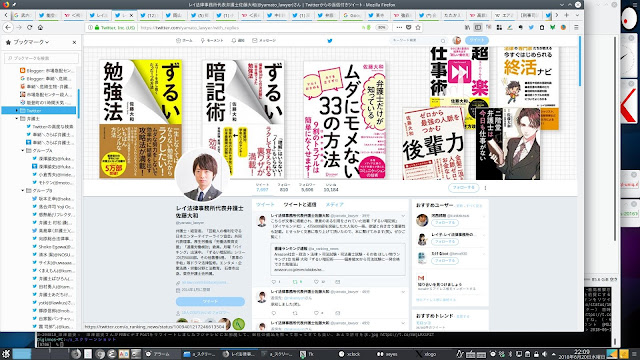Select the ツイートと返信 tab

pos(300,204)
